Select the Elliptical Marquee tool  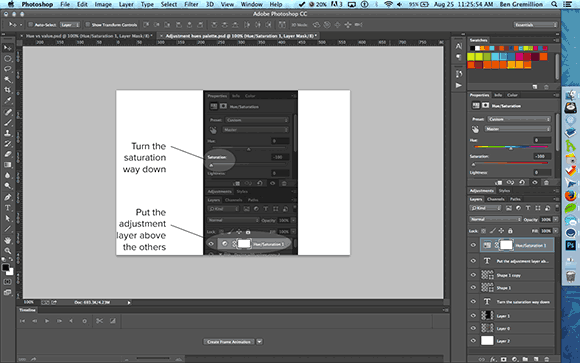point(7,58)
